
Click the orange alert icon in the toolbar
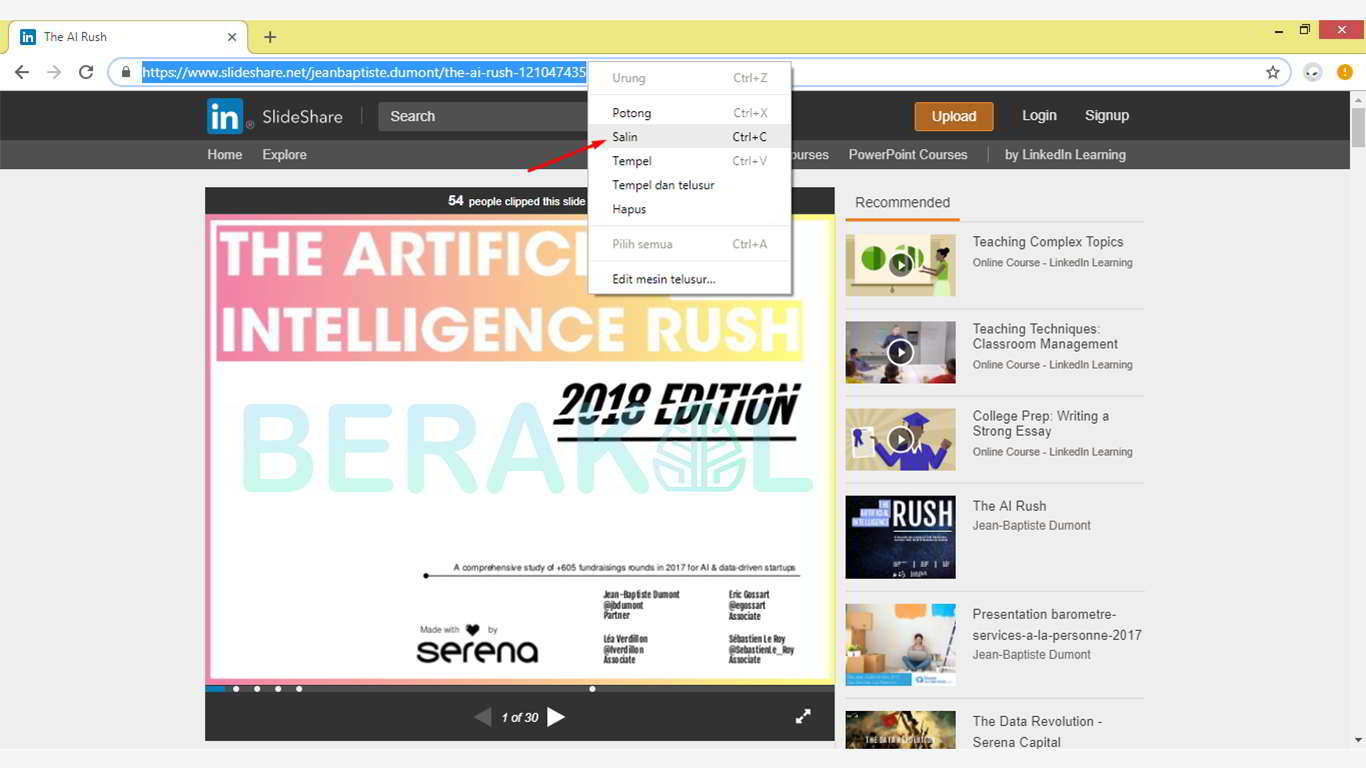point(1345,71)
